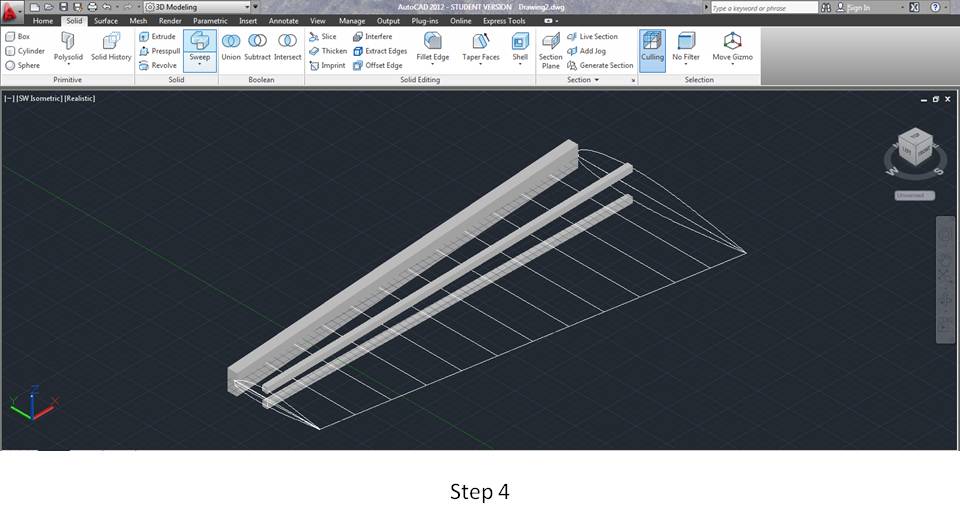
Task: Open the Parametric ribbon tab
Action: pyautogui.click(x=210, y=21)
